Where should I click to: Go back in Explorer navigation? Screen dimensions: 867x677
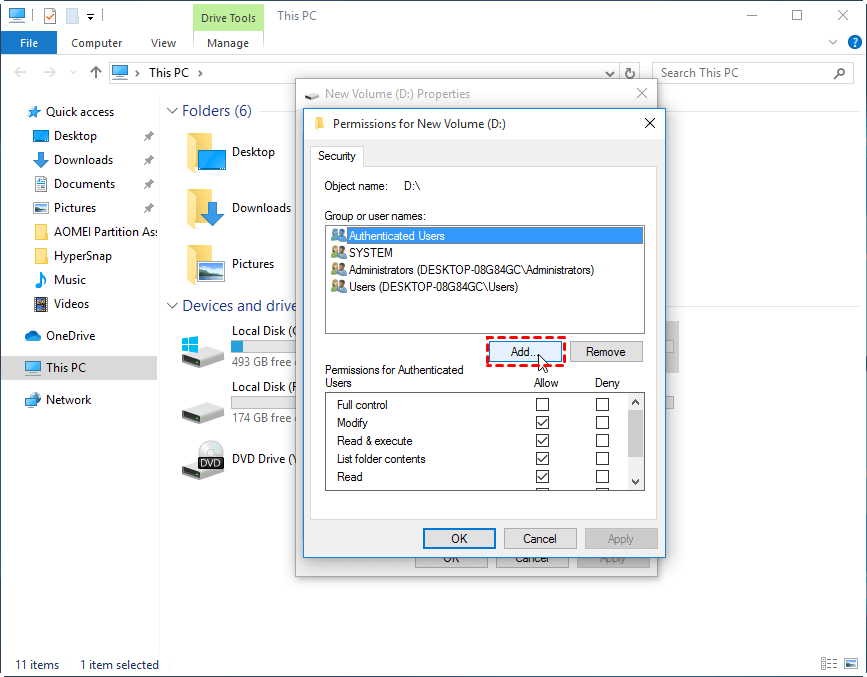click(x=20, y=72)
